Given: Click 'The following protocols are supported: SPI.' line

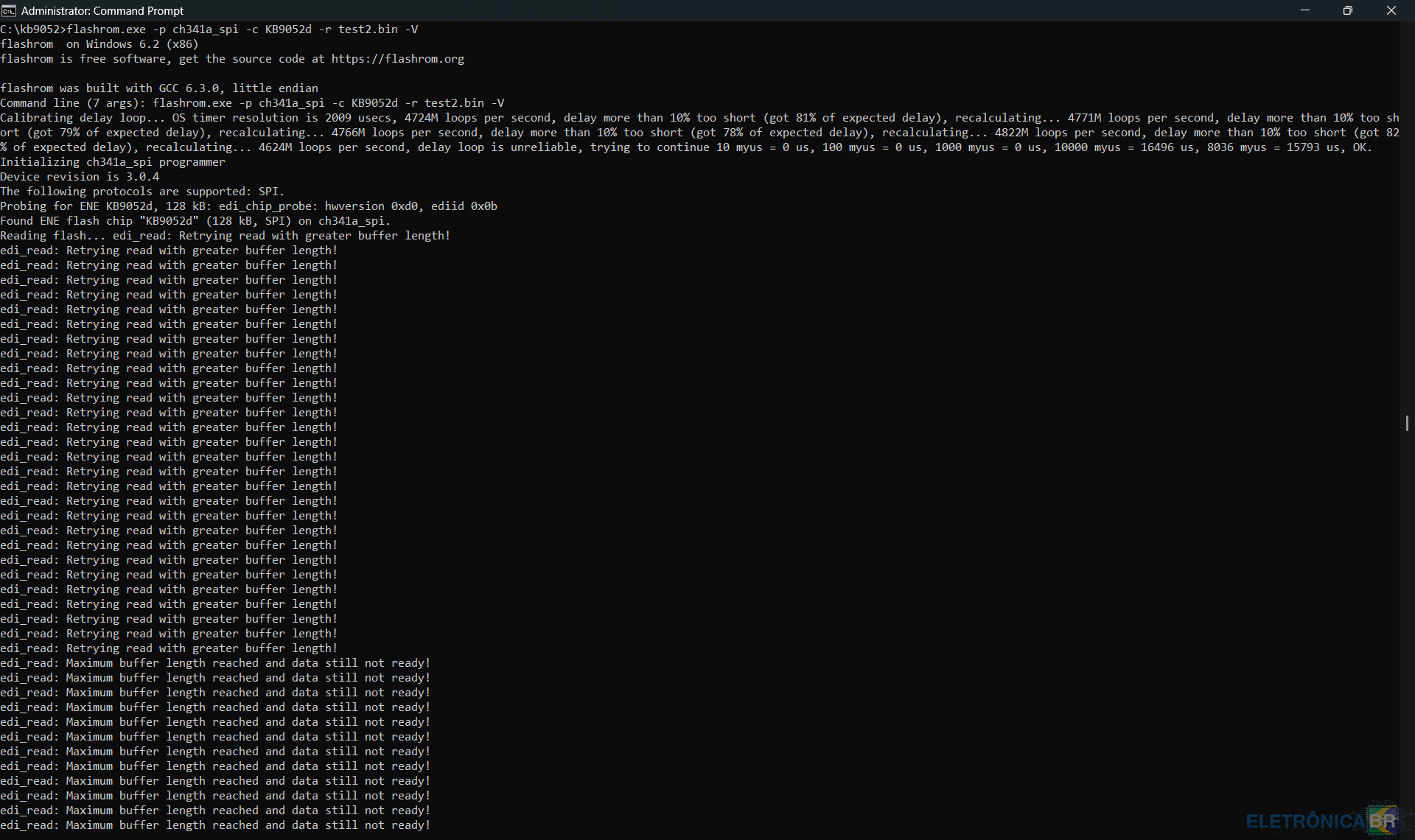Looking at the screenshot, I should click(x=142, y=192).
